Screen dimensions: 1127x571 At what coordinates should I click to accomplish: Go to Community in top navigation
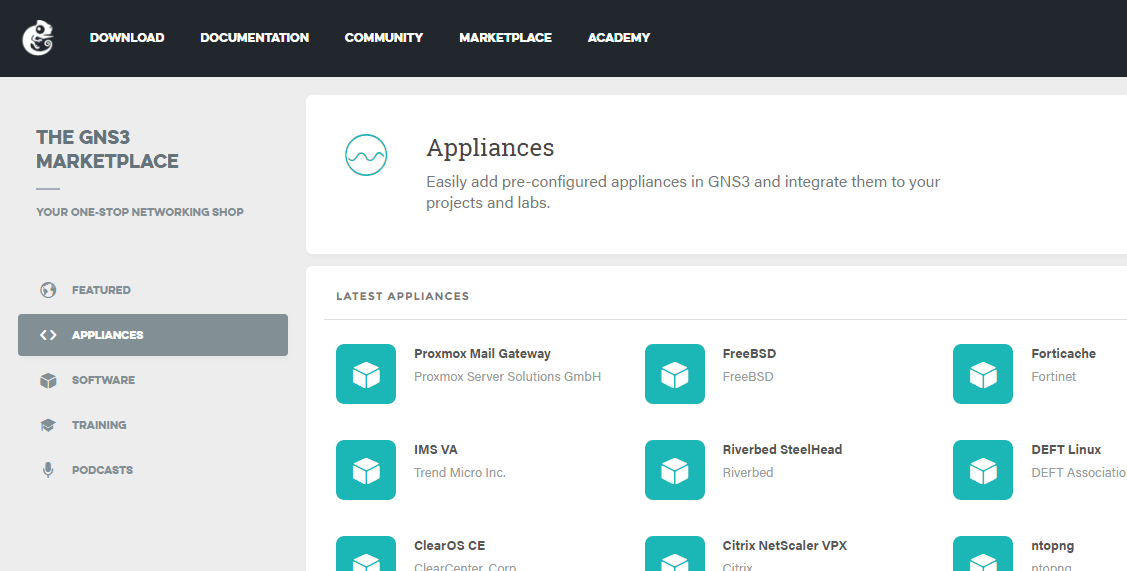tap(384, 38)
